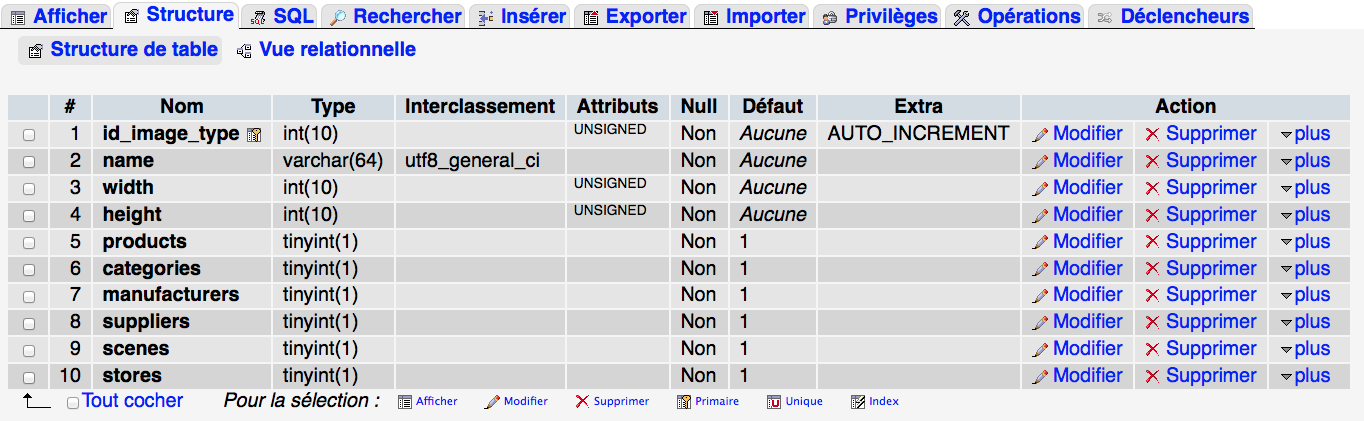Open the Structure de table sub-tab
Viewport: 1364px width, 421px height.
coord(122,50)
